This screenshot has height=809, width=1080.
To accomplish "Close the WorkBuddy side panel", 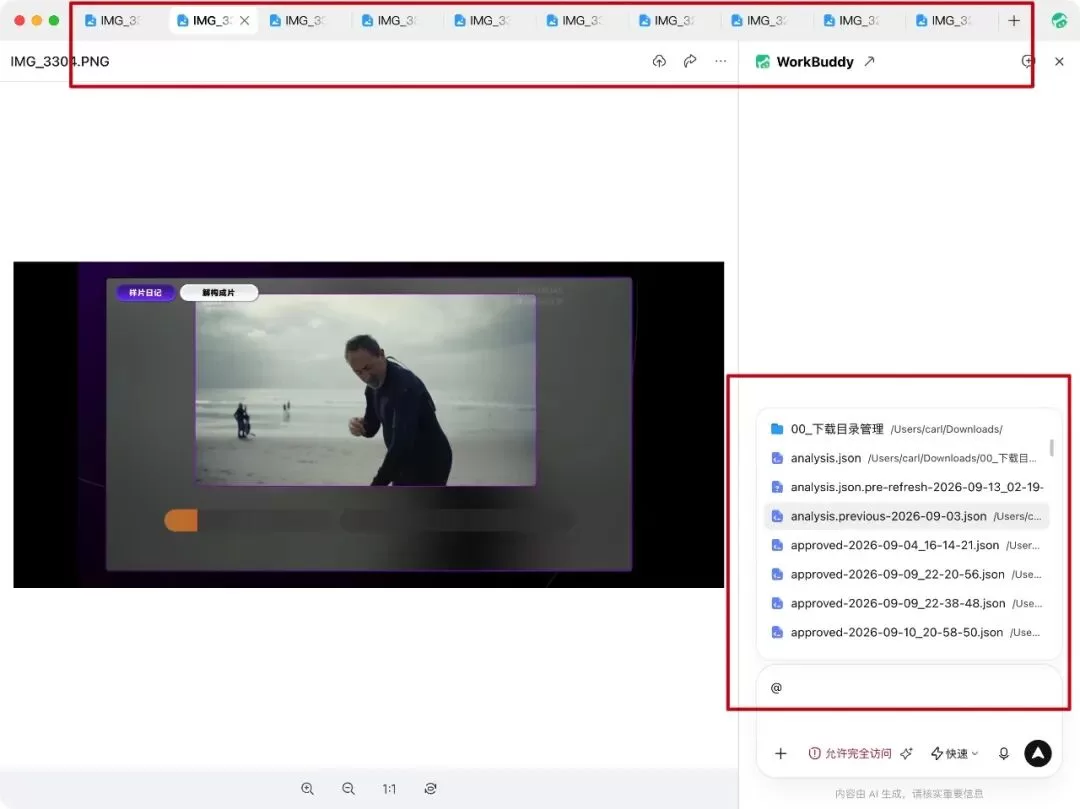I will coord(1059,61).
